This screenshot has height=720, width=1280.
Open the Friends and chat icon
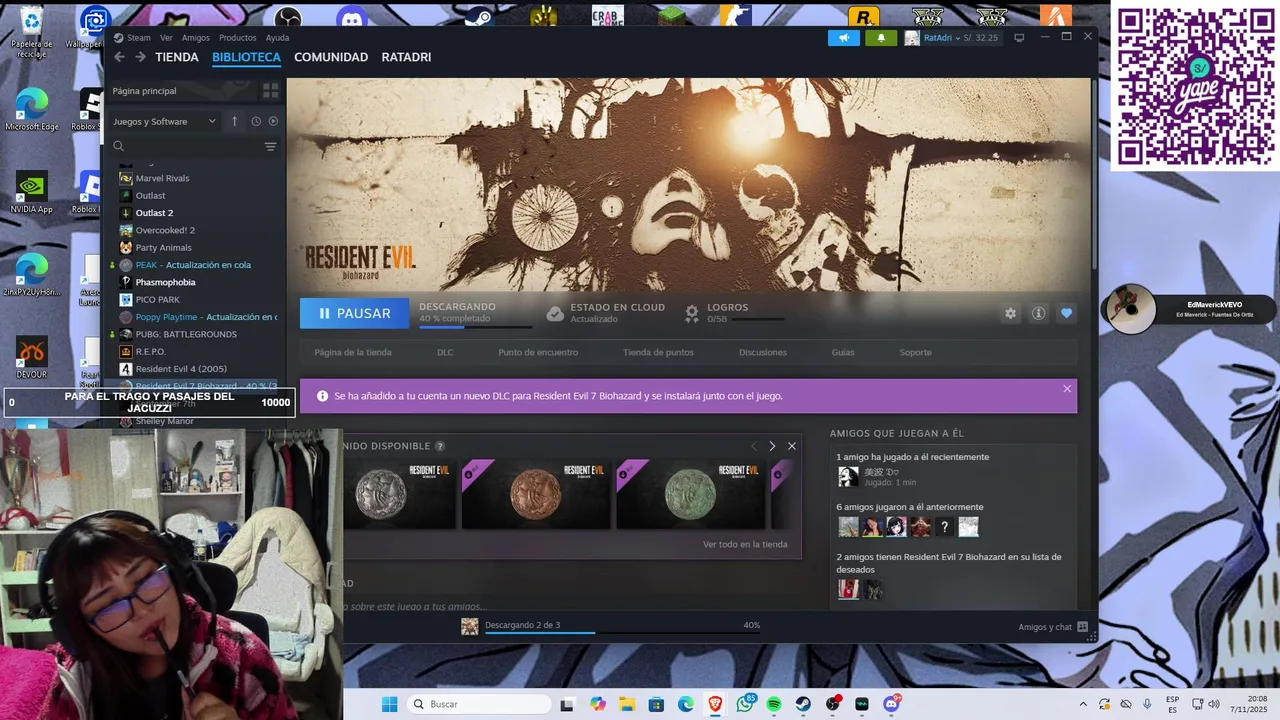click(x=1082, y=627)
